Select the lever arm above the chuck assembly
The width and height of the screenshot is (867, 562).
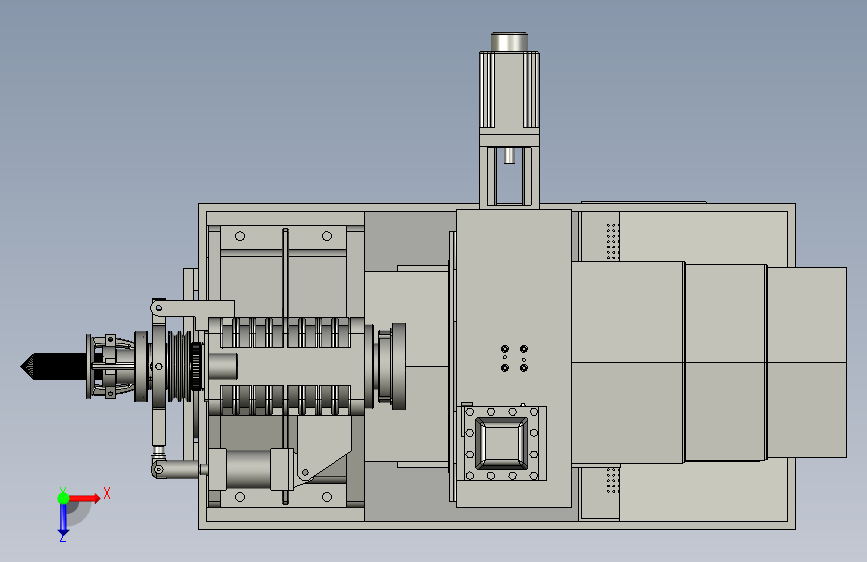coord(192,311)
